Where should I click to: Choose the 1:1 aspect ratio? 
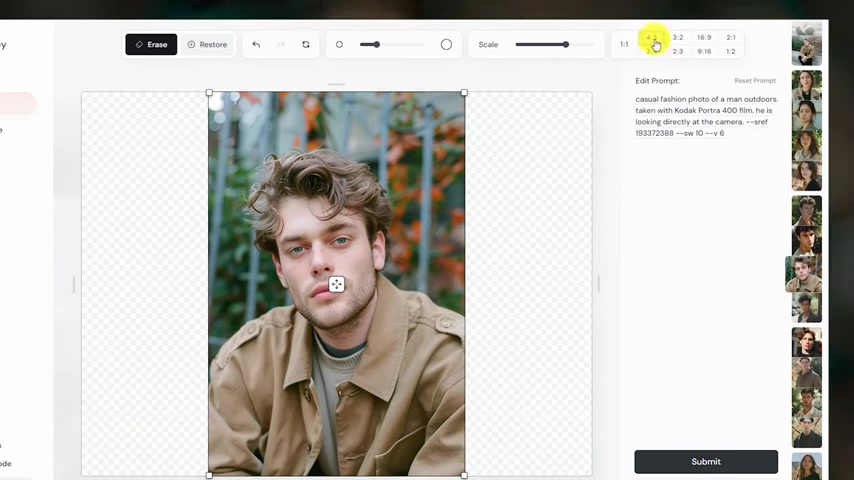coord(624,45)
